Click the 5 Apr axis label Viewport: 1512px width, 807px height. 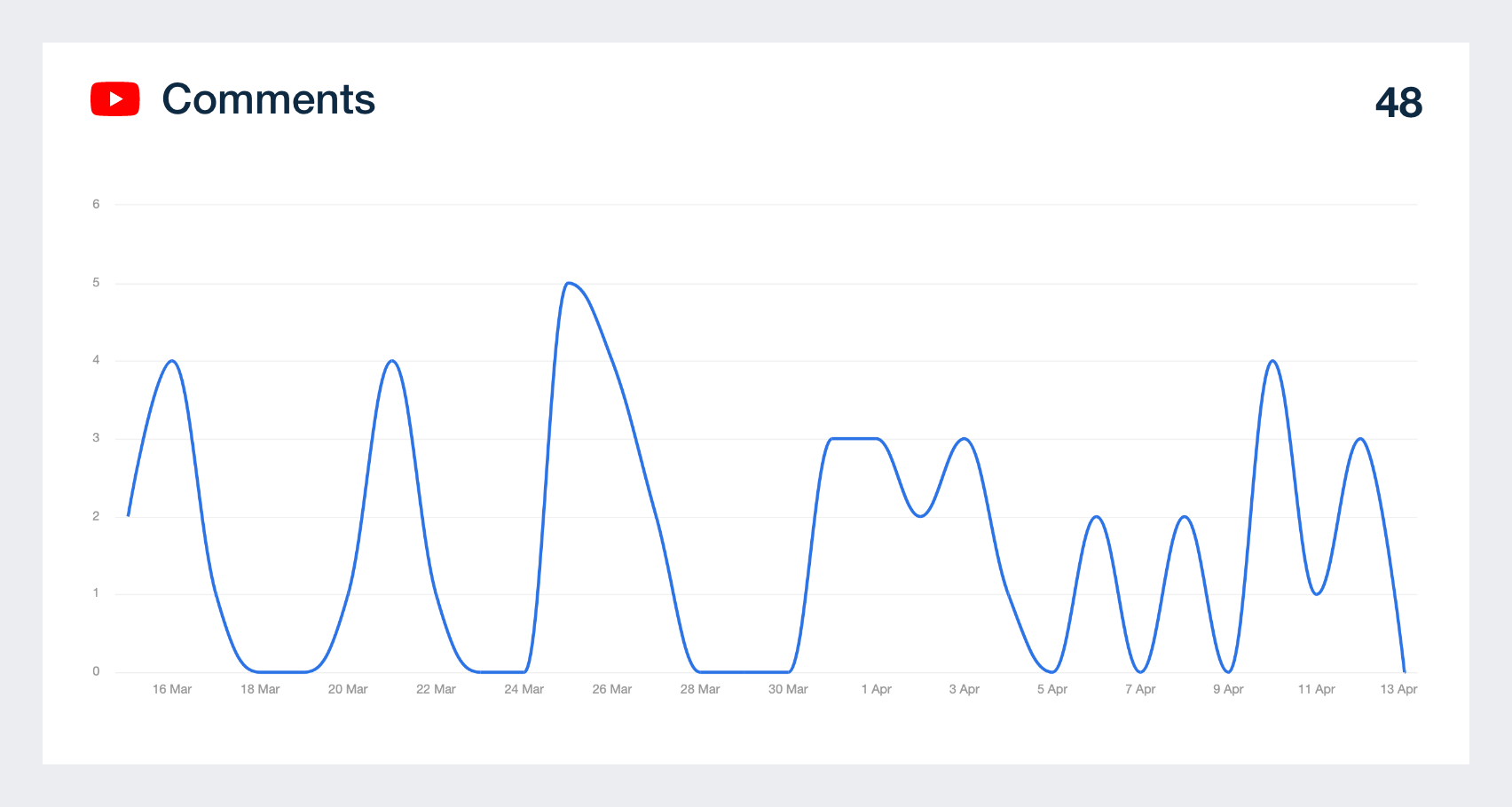[x=1052, y=689]
